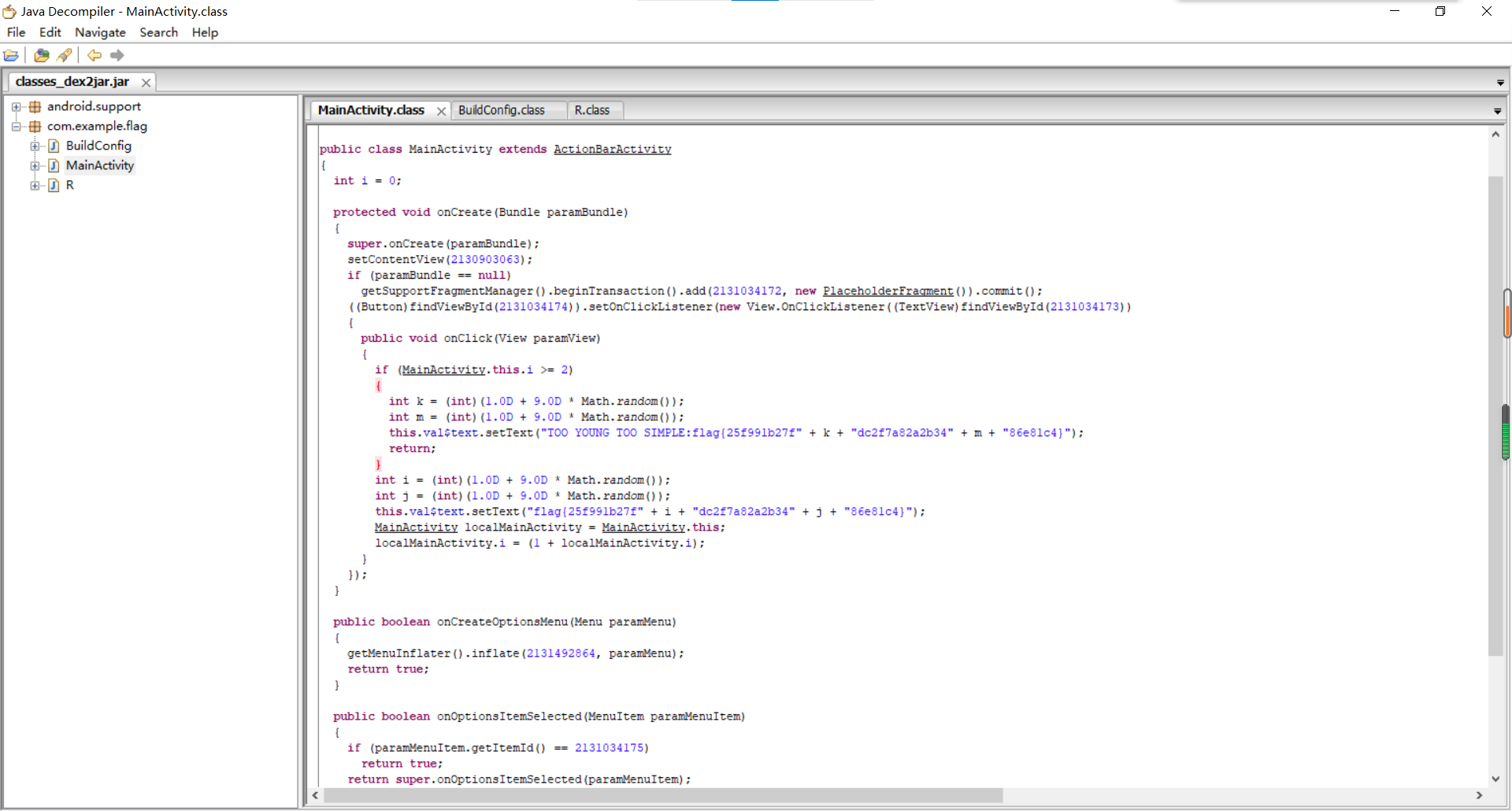Click the horizontal scrollbar of code view

coord(661,795)
